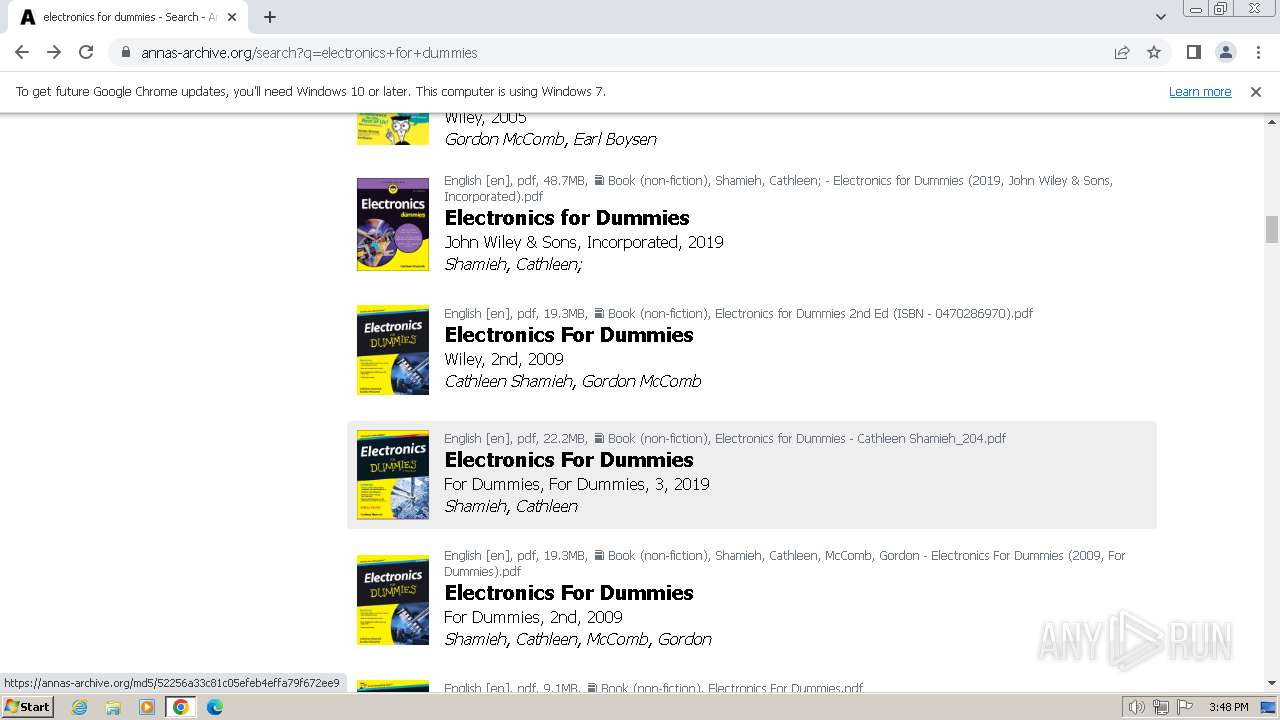Screen dimensions: 1280x720
Task: Reload the current page
Action: coord(86,52)
